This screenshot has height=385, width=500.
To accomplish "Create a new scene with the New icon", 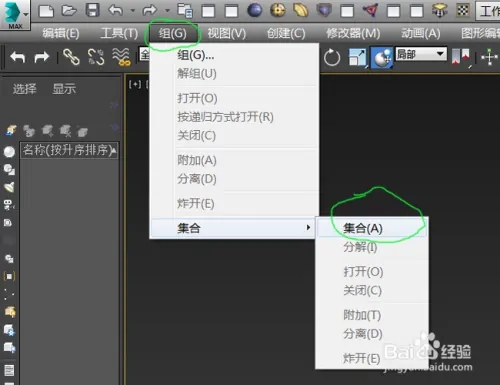I will [x=46, y=11].
